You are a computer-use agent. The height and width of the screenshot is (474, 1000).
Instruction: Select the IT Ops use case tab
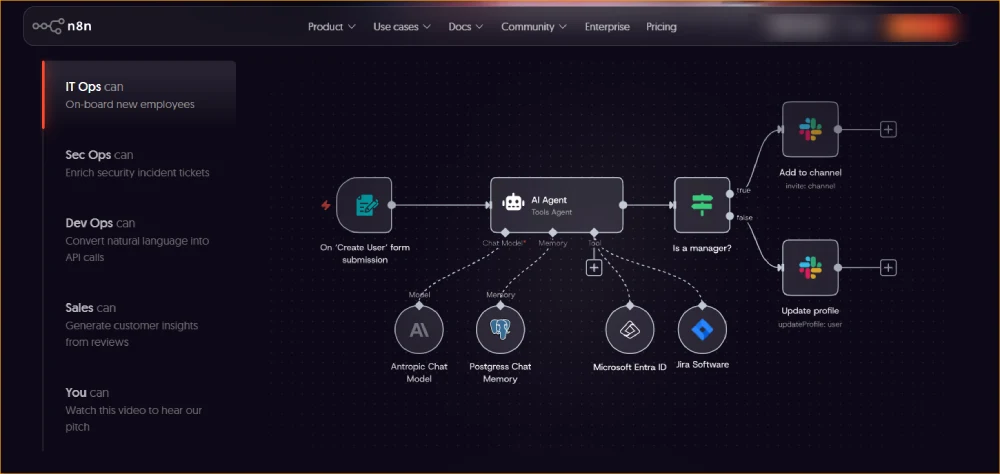pos(139,95)
